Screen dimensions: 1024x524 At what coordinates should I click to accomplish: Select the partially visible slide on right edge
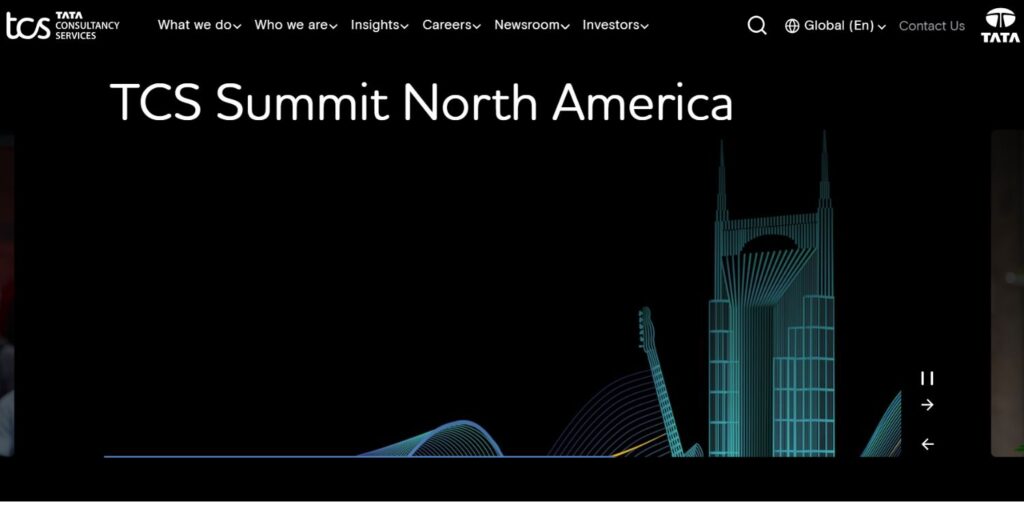1007,292
